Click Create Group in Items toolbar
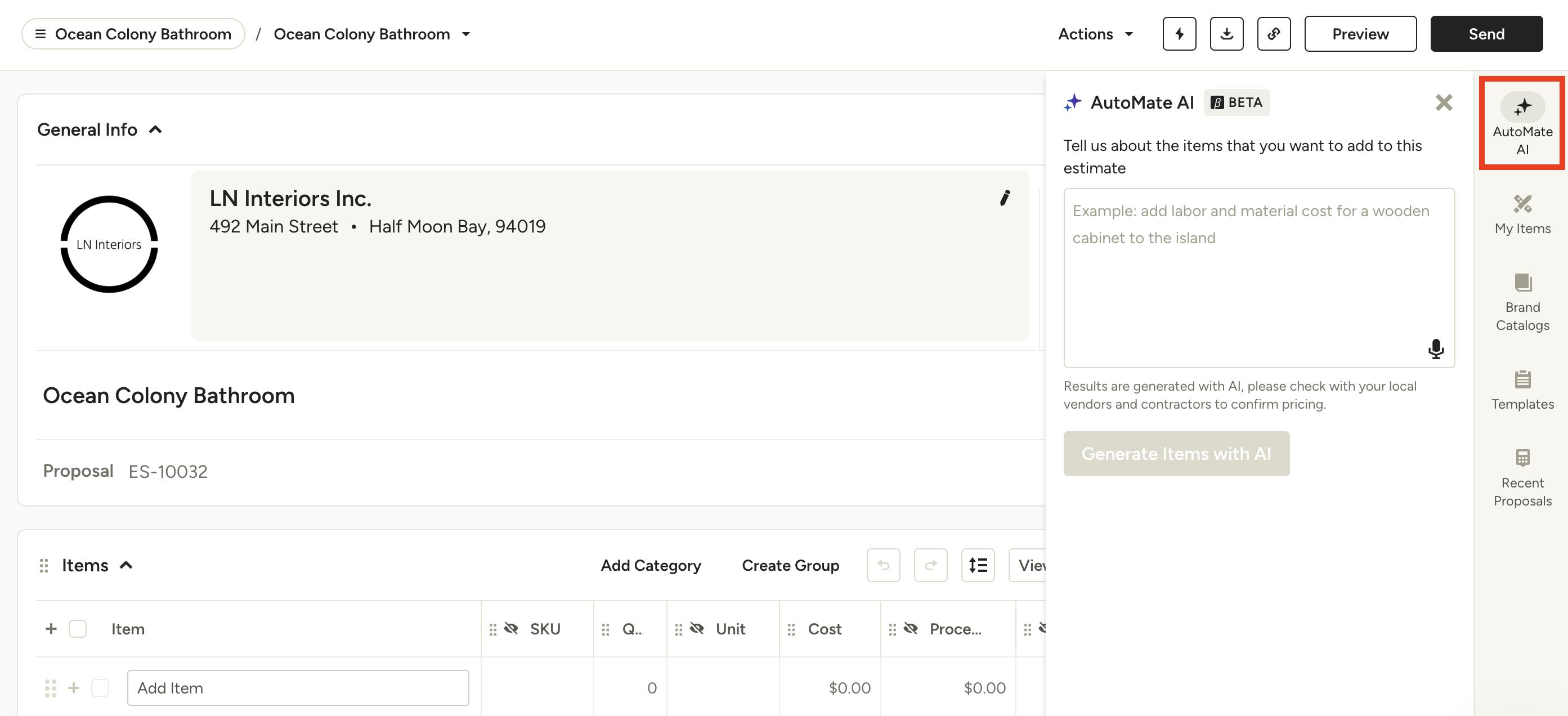The height and width of the screenshot is (716, 1568). point(790,565)
